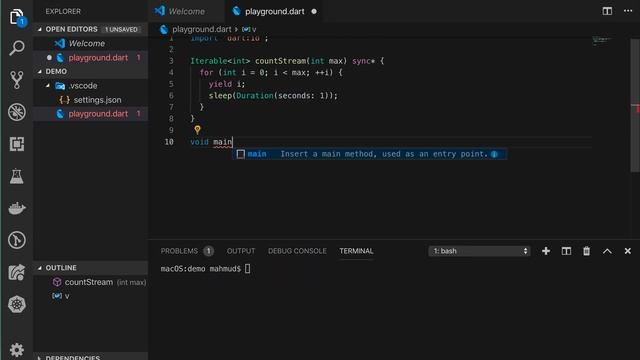Open the Test flask view

coord(17,176)
